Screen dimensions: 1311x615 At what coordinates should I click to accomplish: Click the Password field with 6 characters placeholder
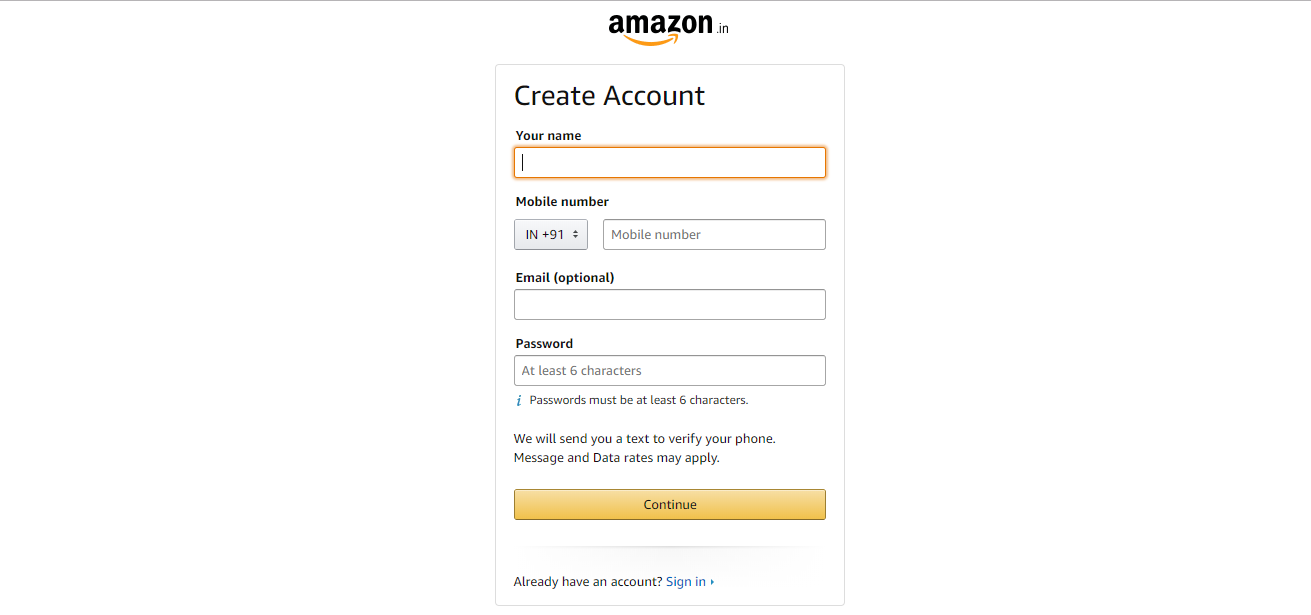[x=670, y=371]
